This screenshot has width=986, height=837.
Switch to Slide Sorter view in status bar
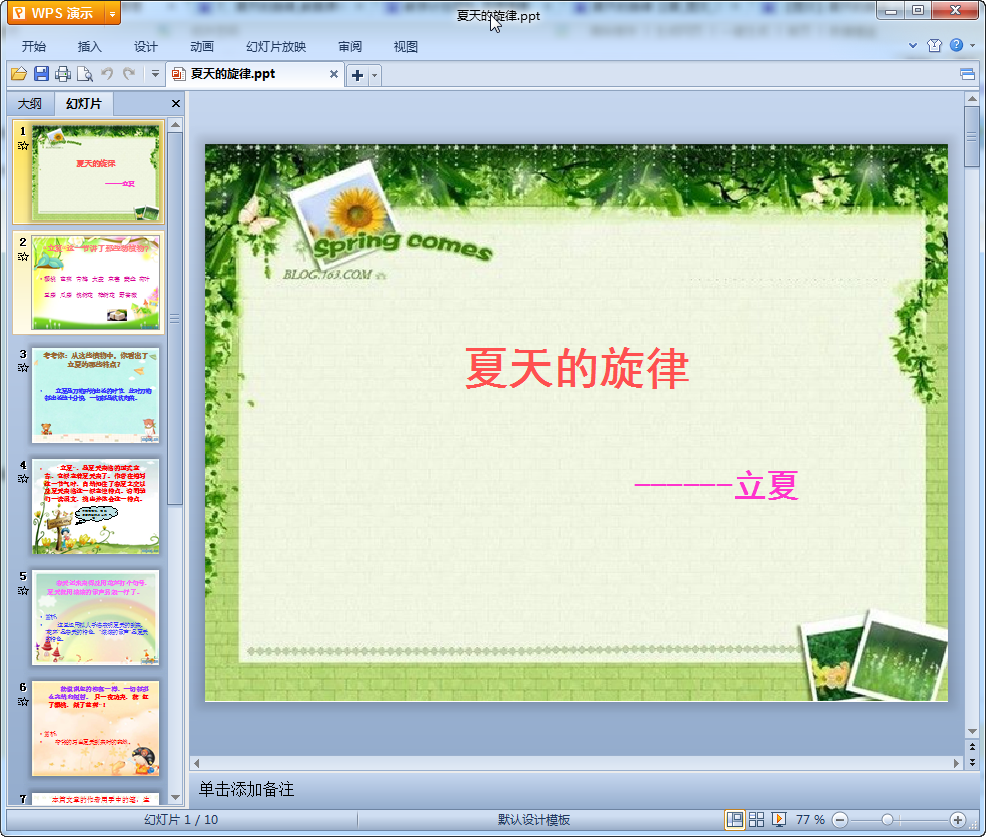click(756, 819)
